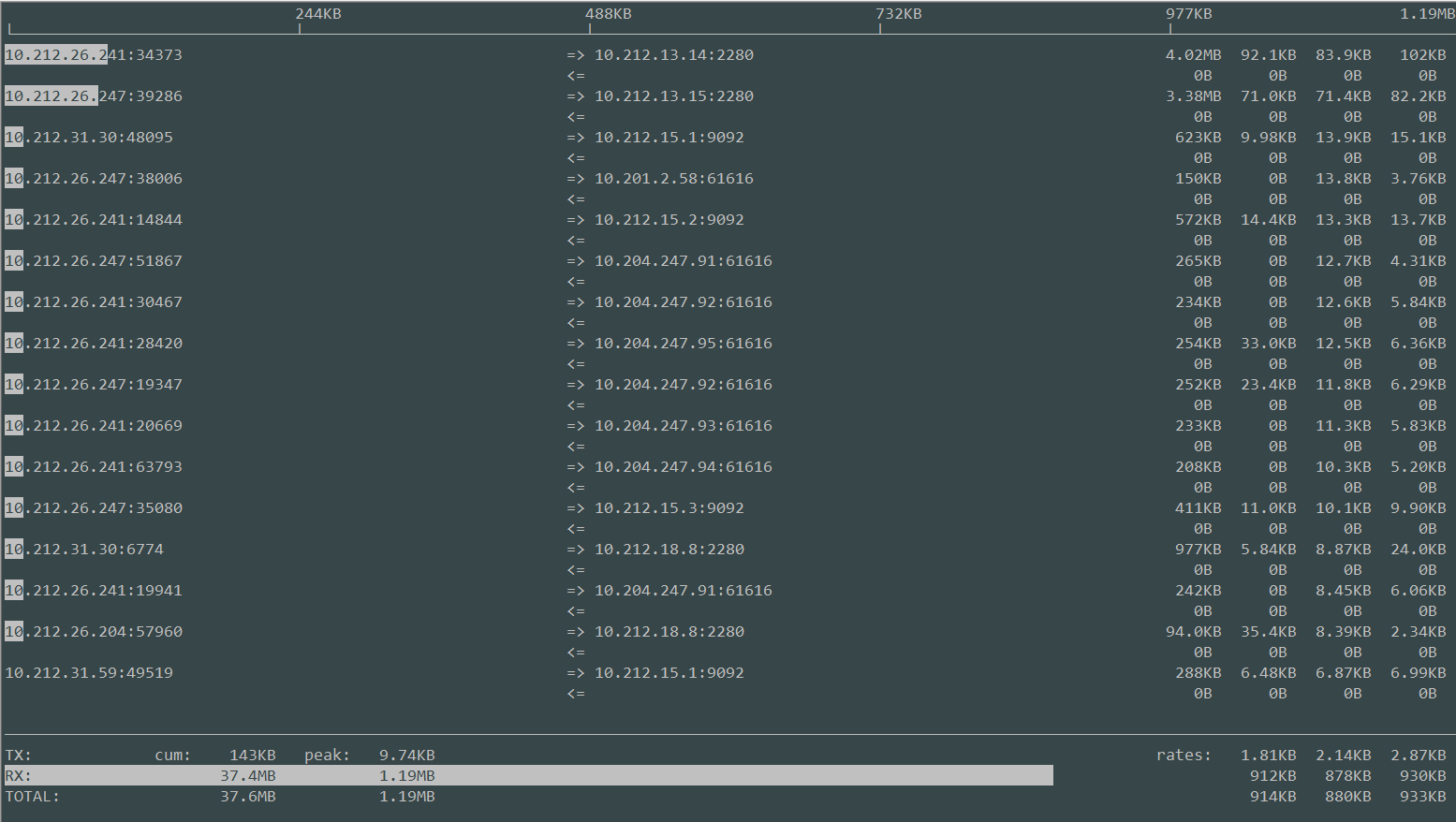Click the RX bandwidth bar
The width and height of the screenshot is (1456, 822).
click(x=529, y=776)
